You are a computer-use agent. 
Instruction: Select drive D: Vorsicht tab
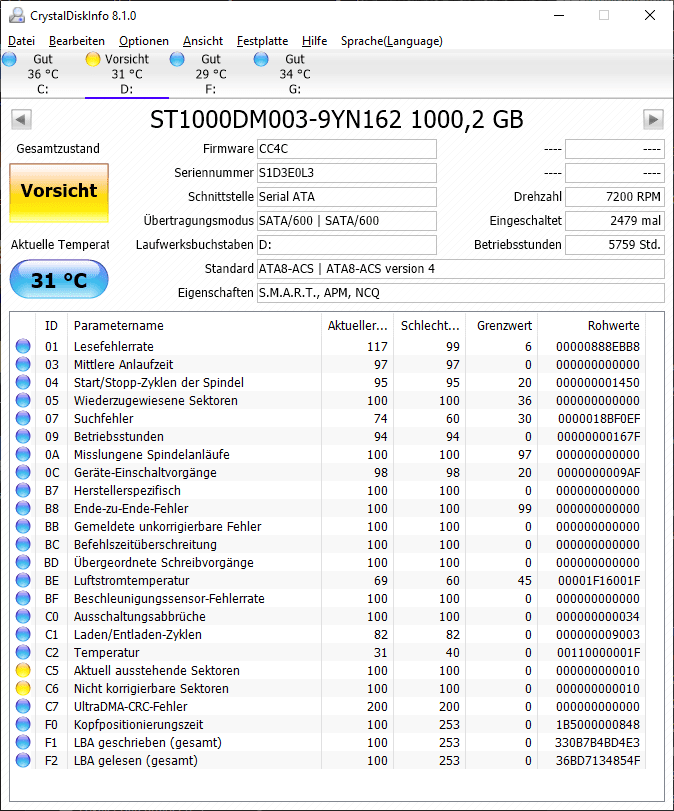coord(127,74)
